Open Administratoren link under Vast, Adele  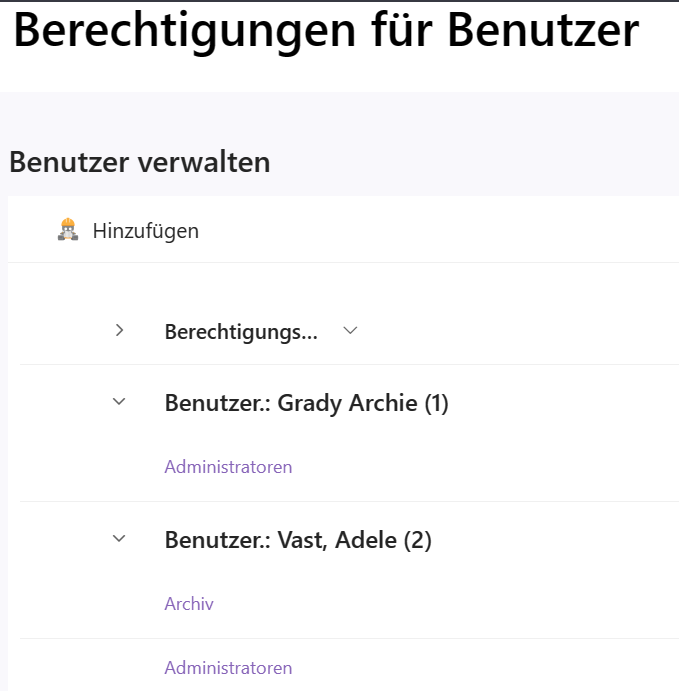pyautogui.click(x=228, y=668)
